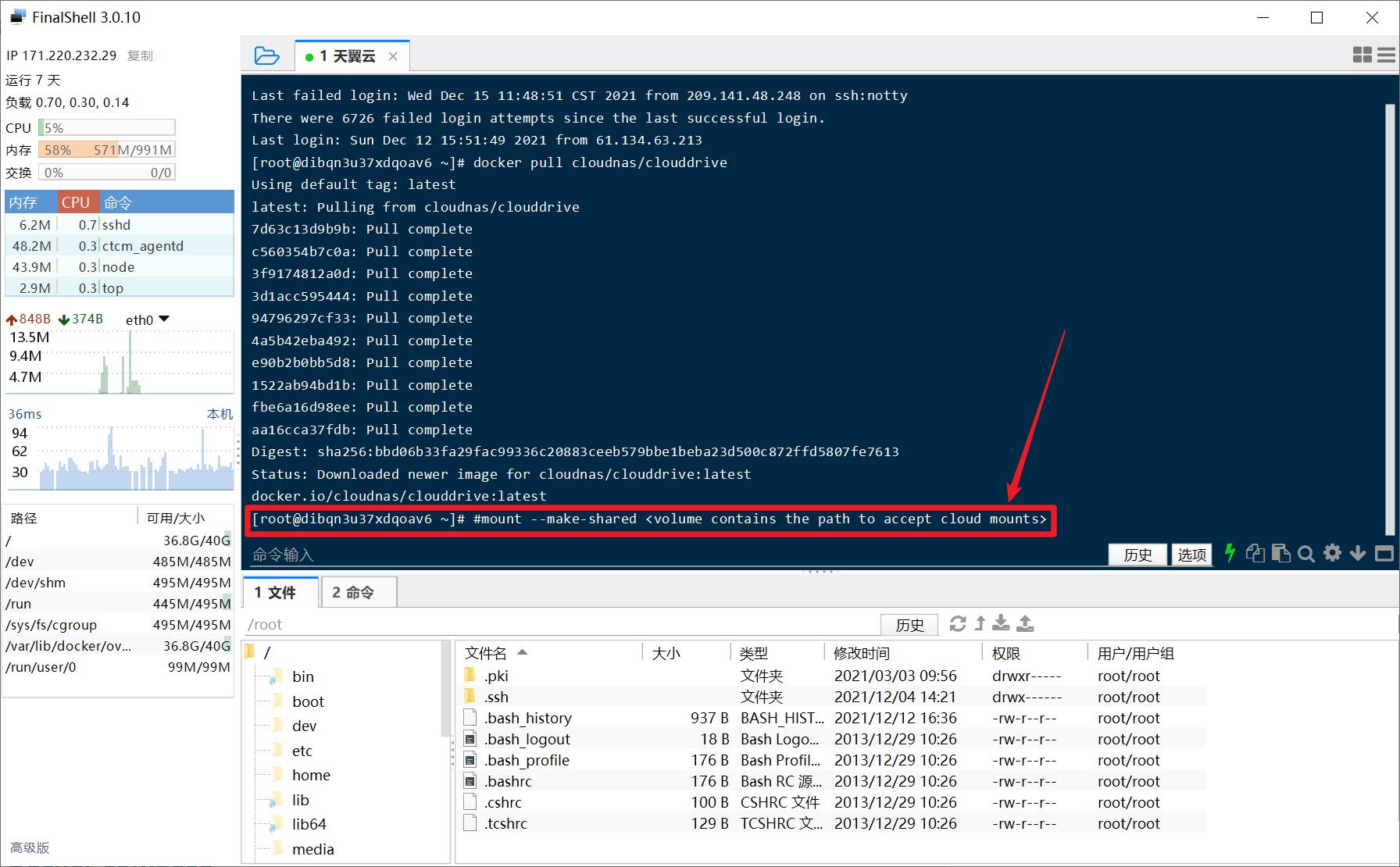Click the download file icon
This screenshot has height=867, width=1400.
pyautogui.click(x=1001, y=623)
